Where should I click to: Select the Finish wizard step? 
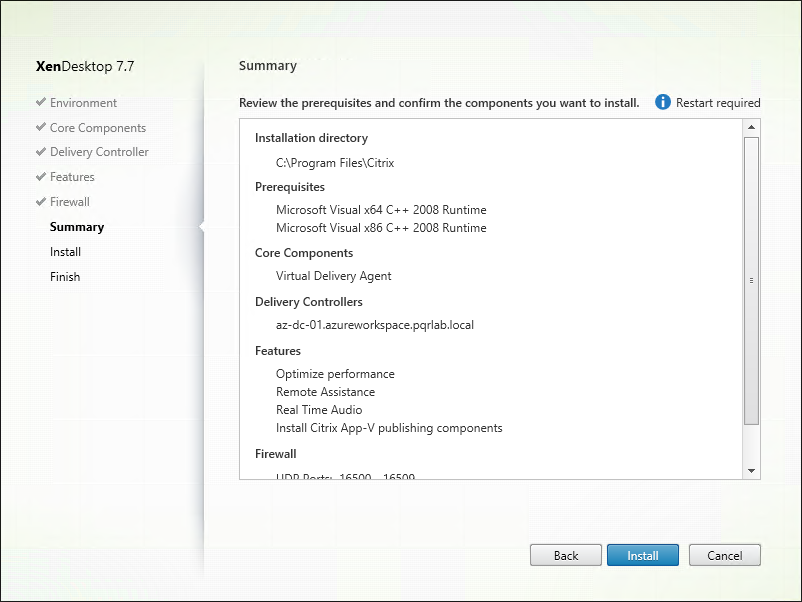[x=65, y=277]
